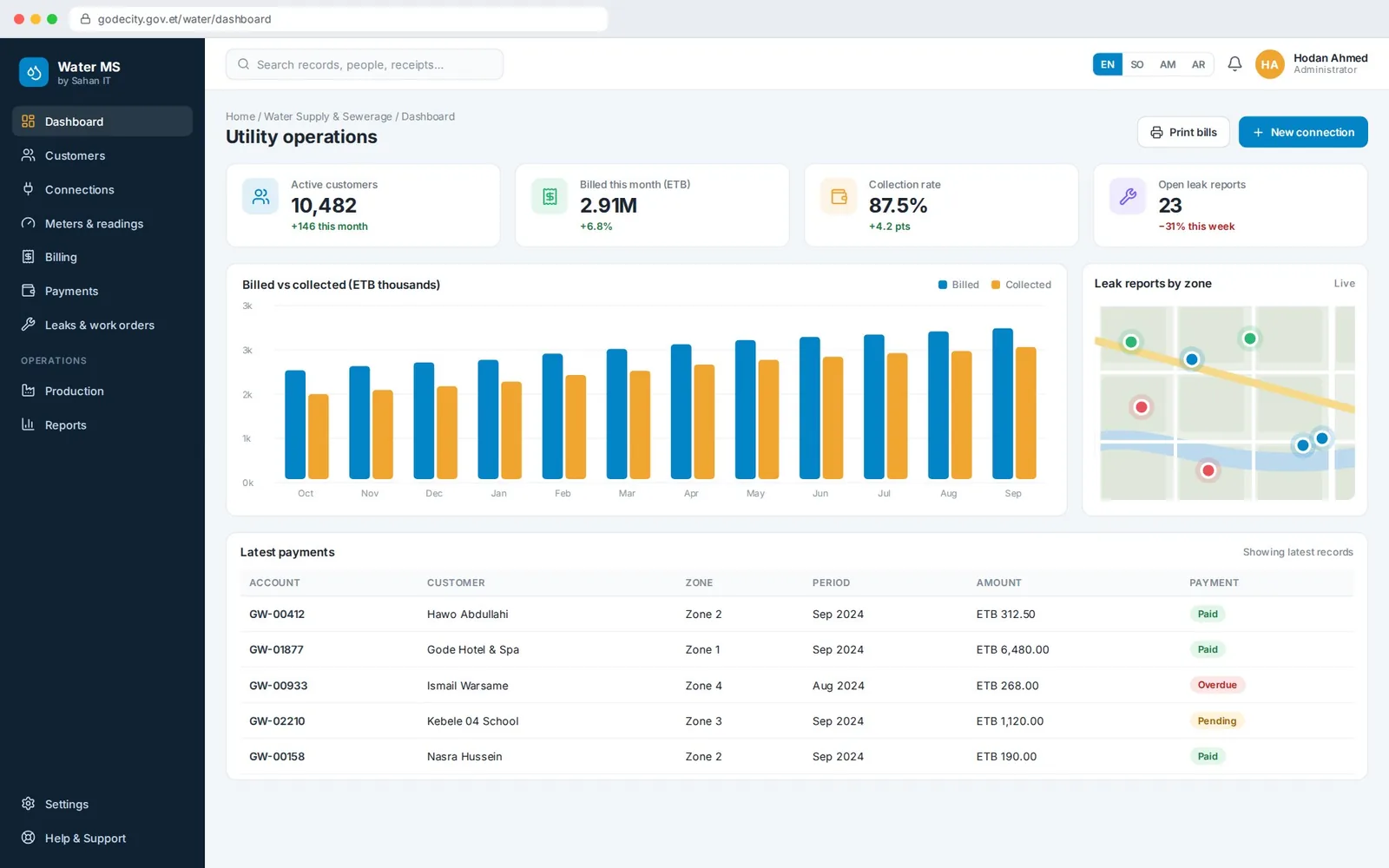Open Reports in sidebar
1389x868 pixels.
click(x=102, y=424)
